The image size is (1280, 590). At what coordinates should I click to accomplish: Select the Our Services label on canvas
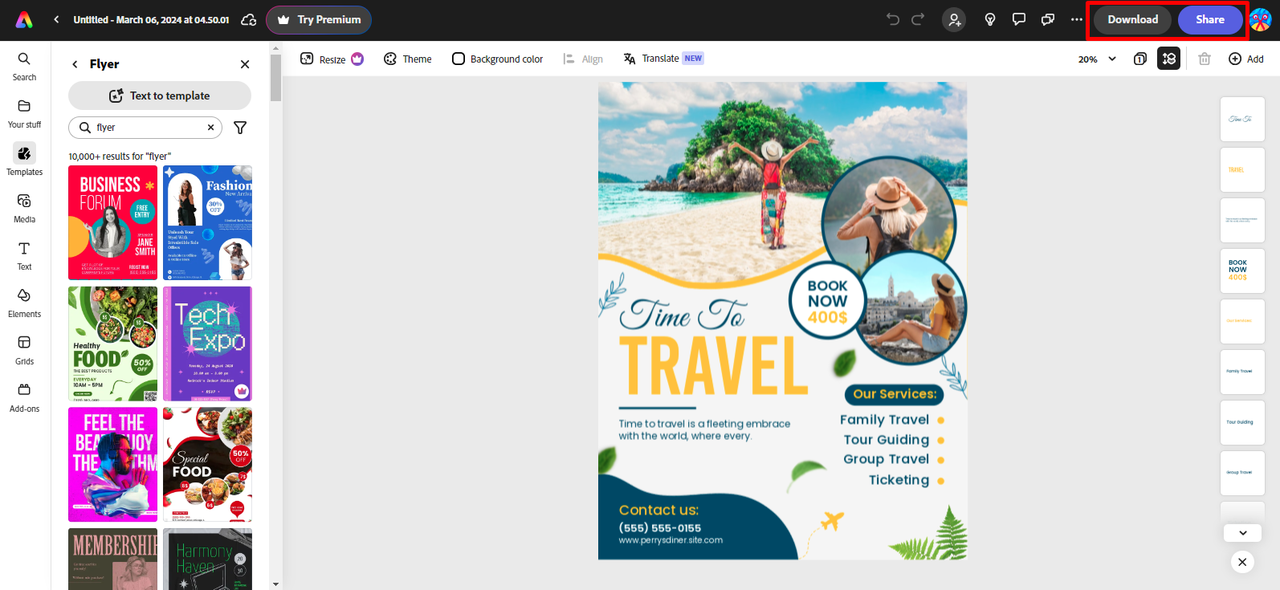click(895, 394)
